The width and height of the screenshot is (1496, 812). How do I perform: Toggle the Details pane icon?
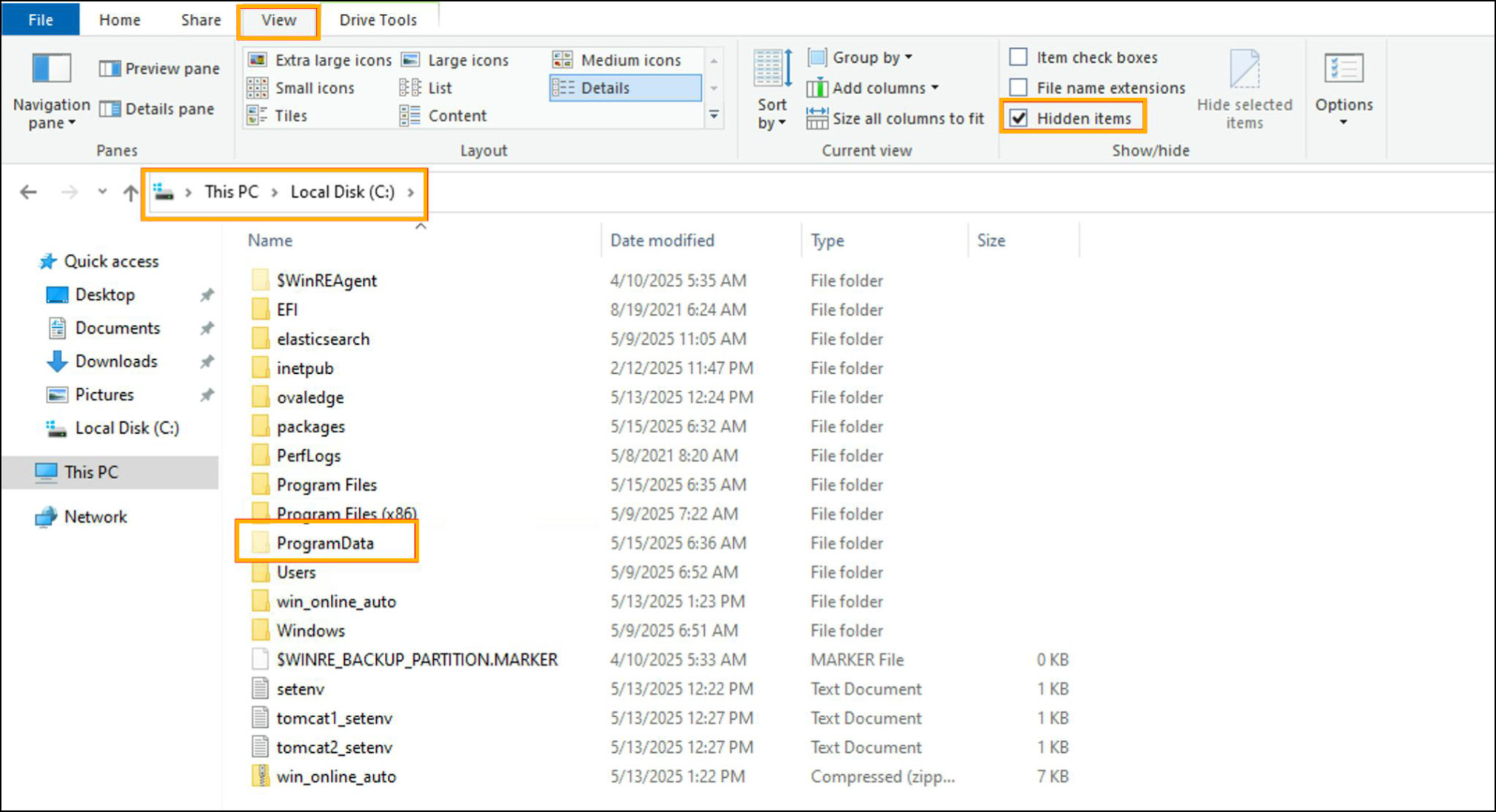110,109
